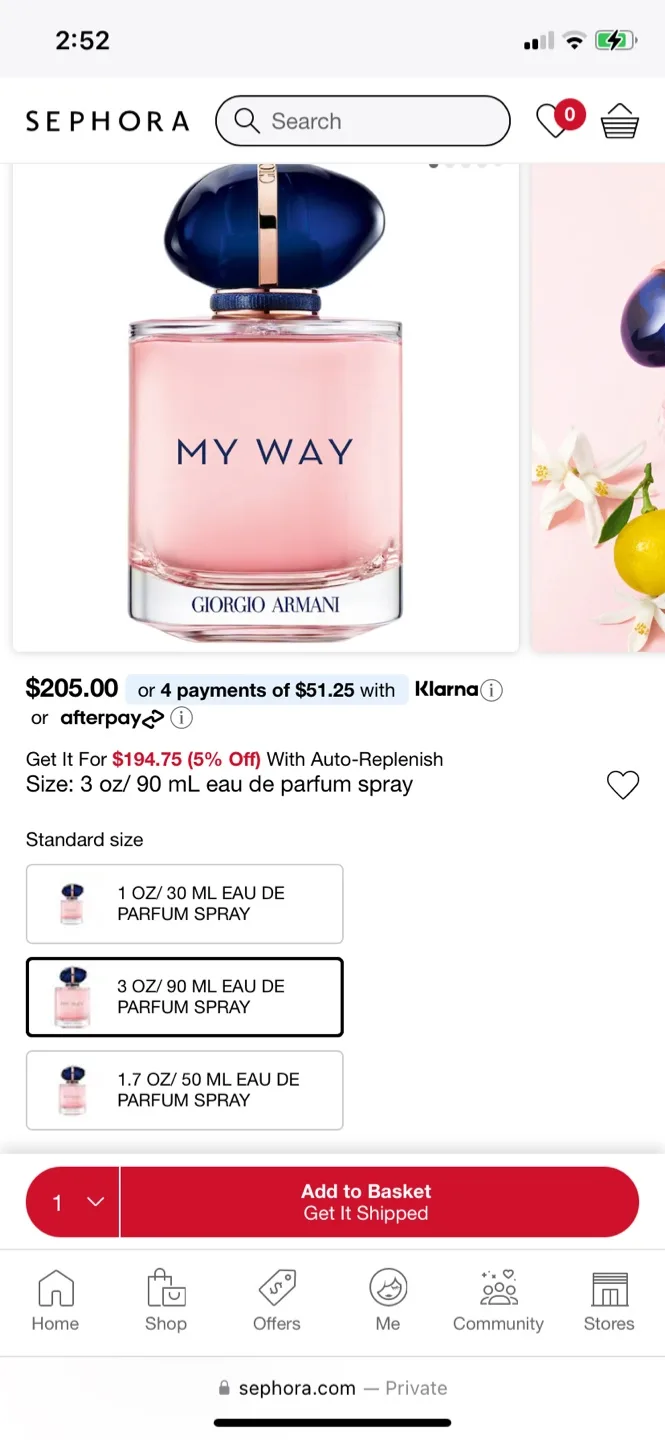Open the Shop tab
Image resolution: width=665 pixels, height=1440 pixels.
click(166, 1300)
